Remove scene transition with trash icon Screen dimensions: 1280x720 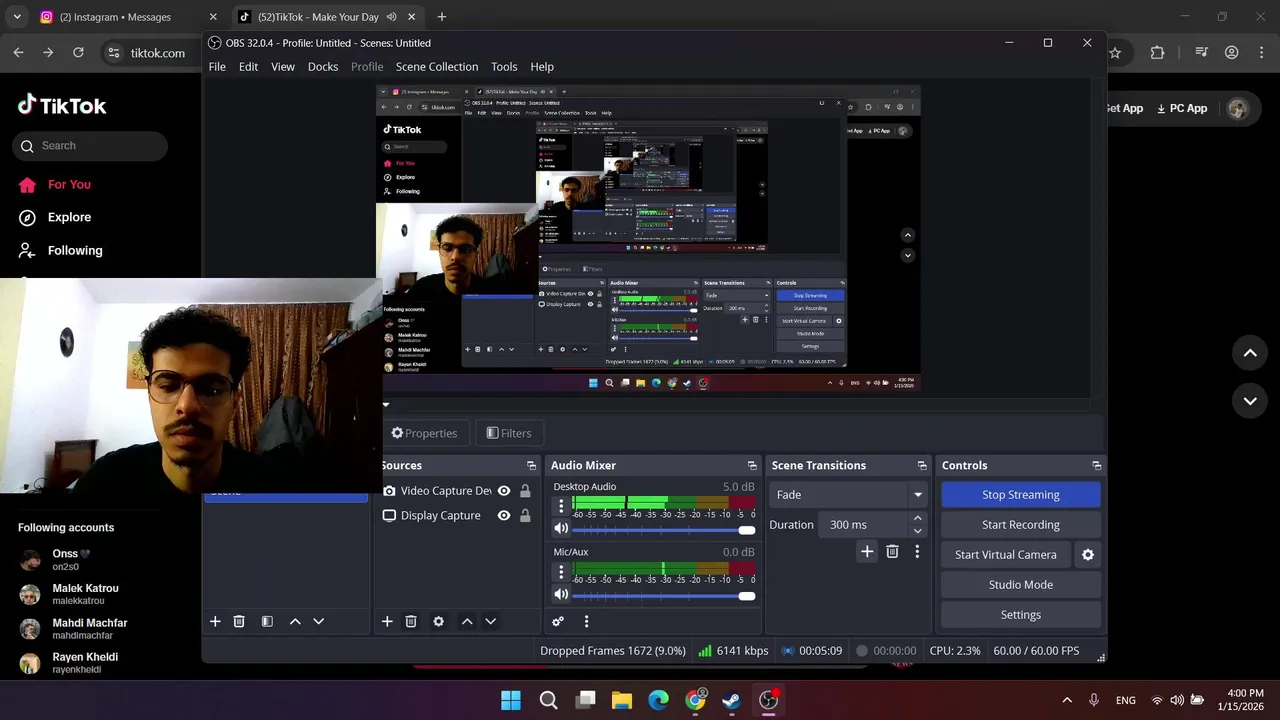coord(892,551)
